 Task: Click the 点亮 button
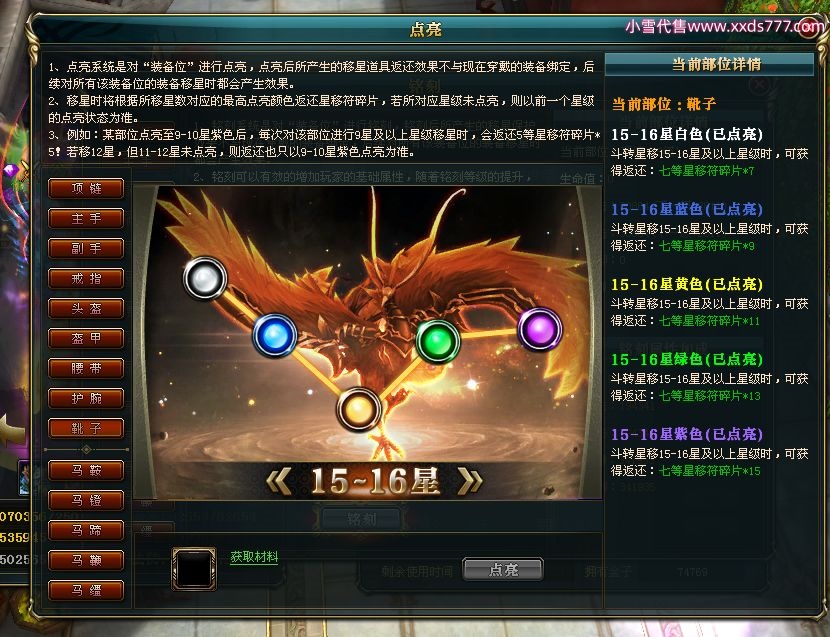pos(503,569)
